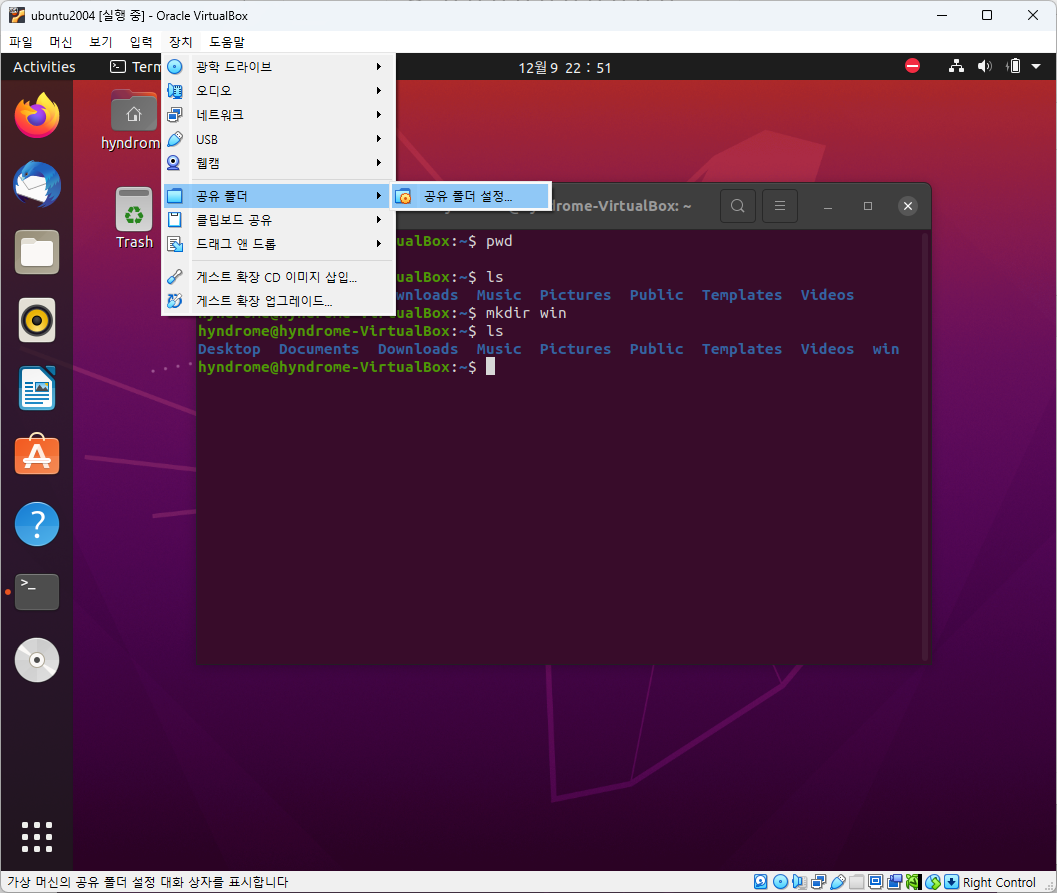This screenshot has width=1057, height=893.
Task: Select the Trash icon on desktop
Action: 134,218
